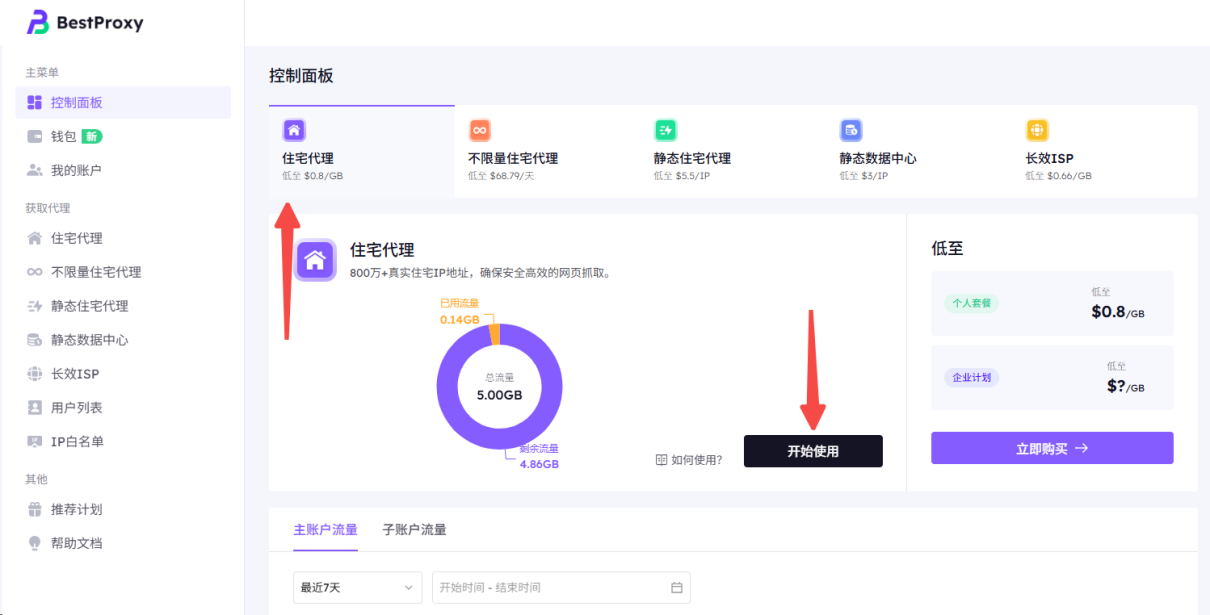Click the yellow 长效ISP globe icon

click(x=1037, y=130)
